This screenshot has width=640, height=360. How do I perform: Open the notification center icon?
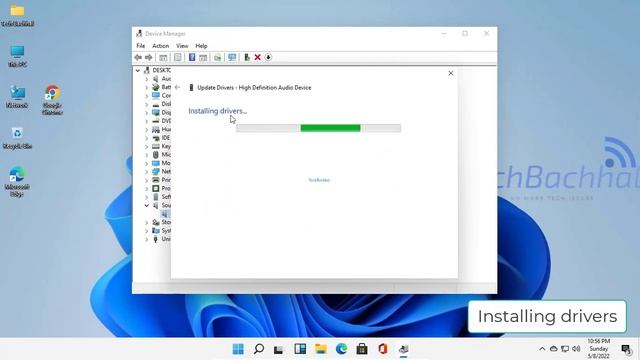tap(626, 349)
